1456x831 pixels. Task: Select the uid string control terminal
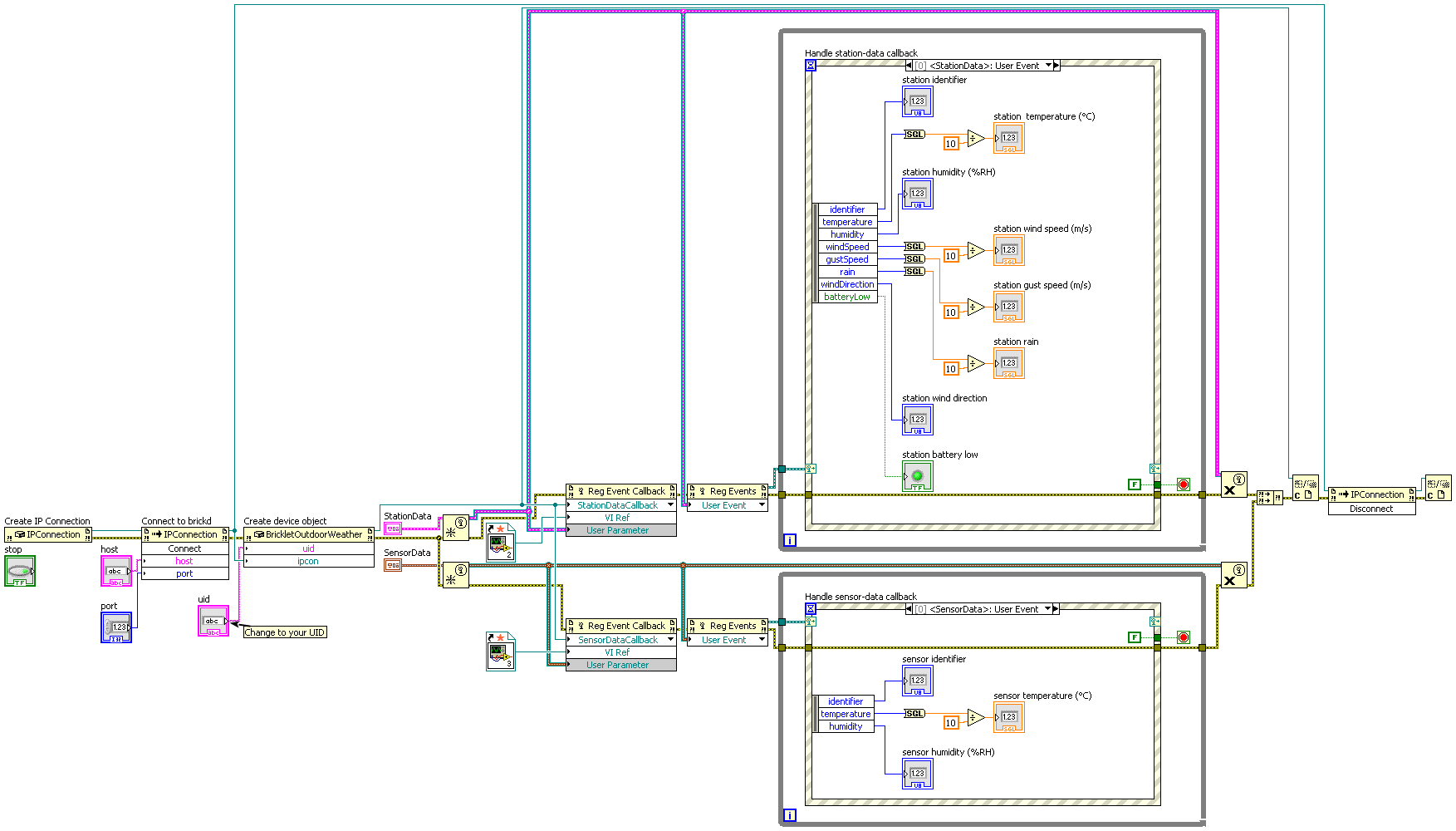click(213, 621)
